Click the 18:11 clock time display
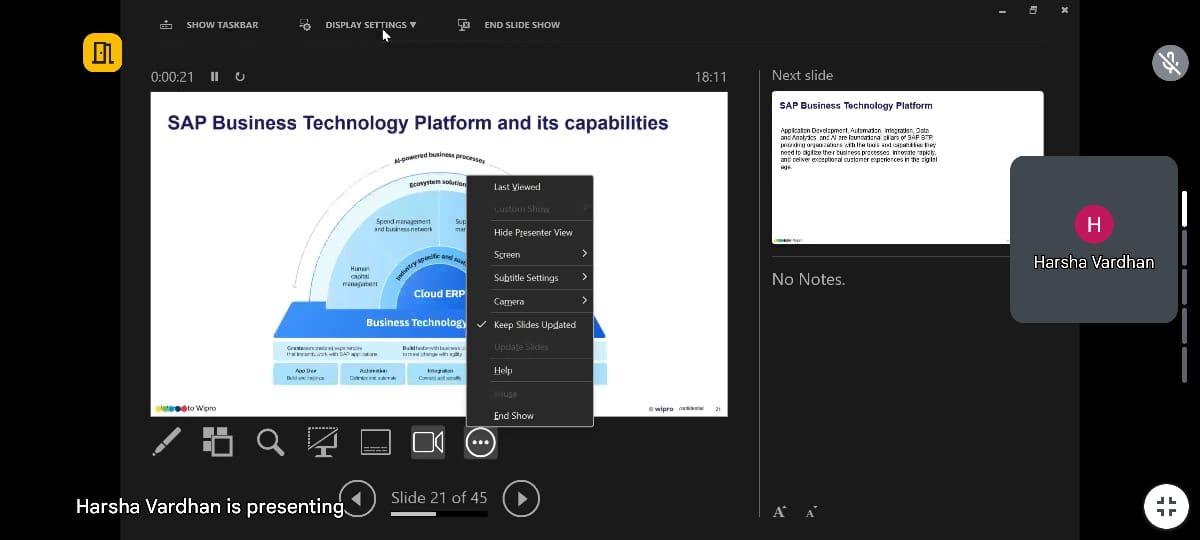Image resolution: width=1200 pixels, height=540 pixels. [711, 77]
